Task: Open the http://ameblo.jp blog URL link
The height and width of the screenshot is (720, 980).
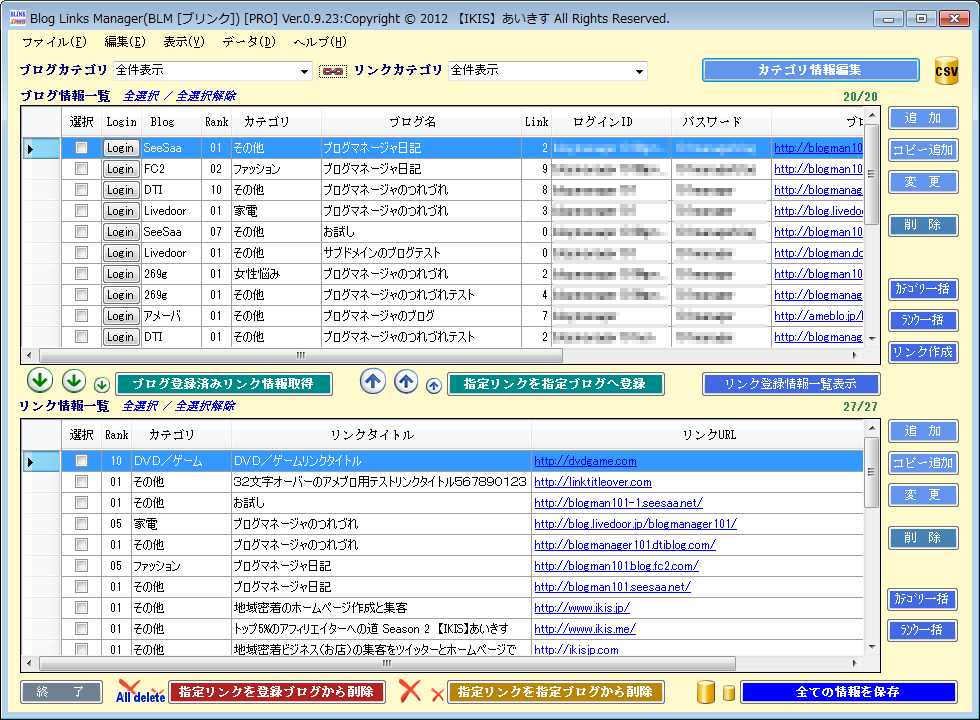Action: (819, 316)
